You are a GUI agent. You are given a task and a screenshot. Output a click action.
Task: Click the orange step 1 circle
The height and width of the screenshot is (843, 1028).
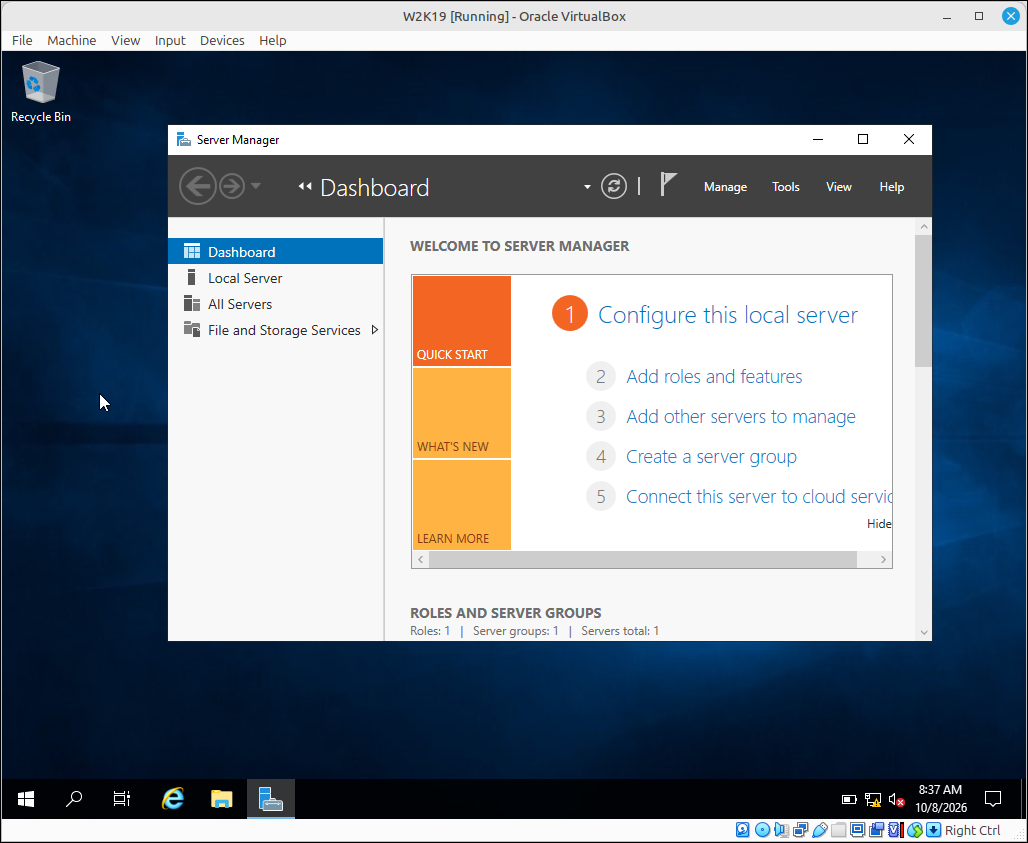point(570,313)
